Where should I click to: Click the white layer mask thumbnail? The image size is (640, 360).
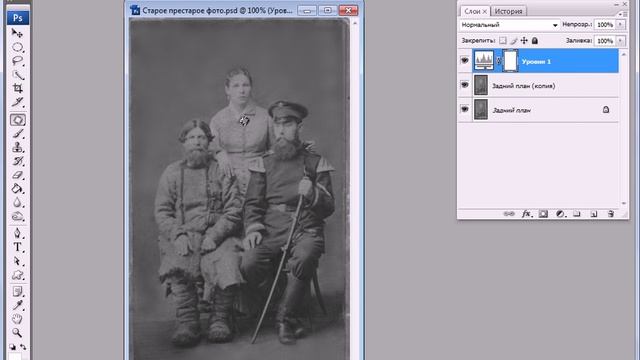tap(511, 61)
